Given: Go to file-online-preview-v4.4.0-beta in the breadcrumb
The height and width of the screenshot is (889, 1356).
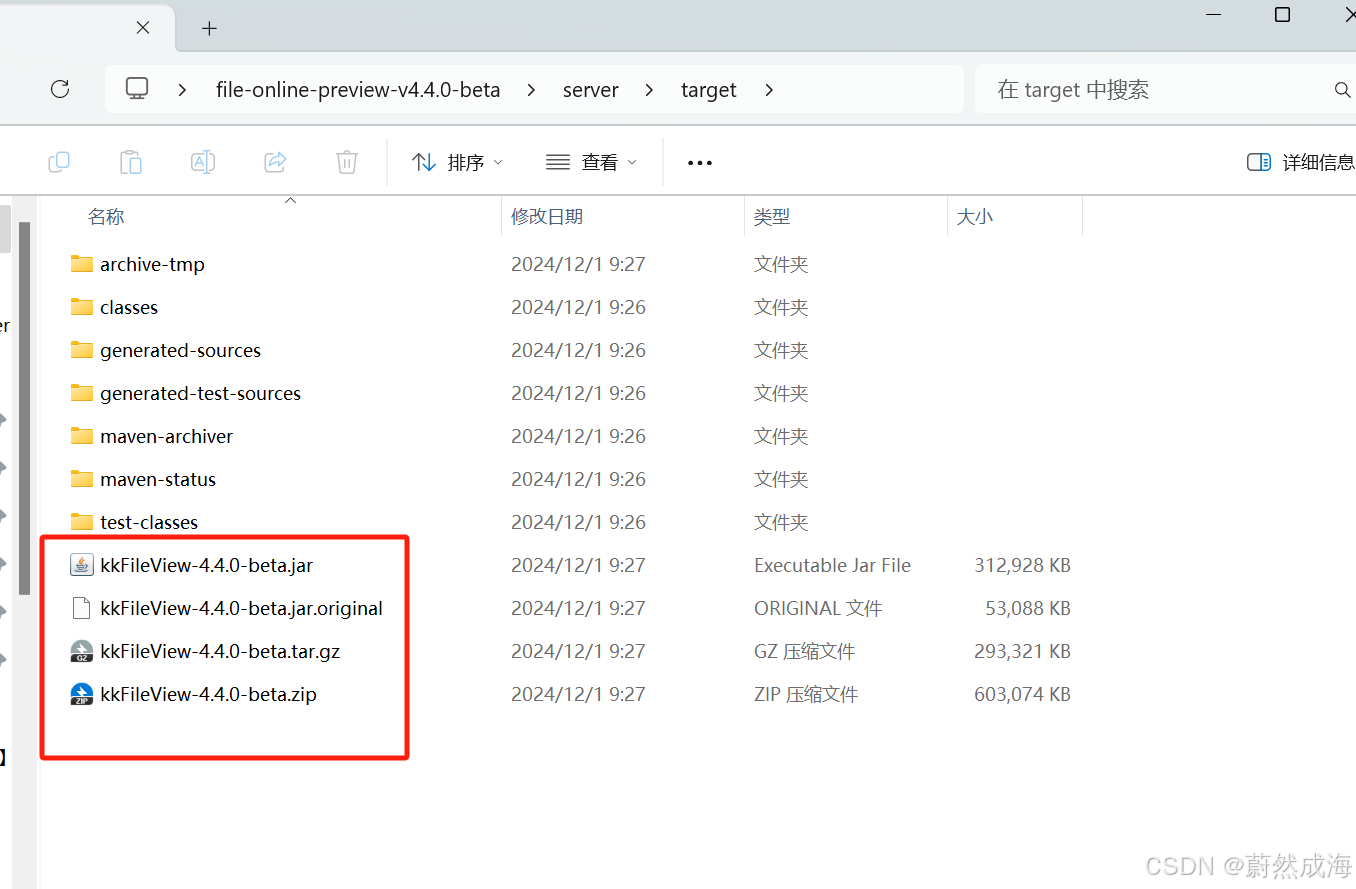Looking at the screenshot, I should pos(358,90).
